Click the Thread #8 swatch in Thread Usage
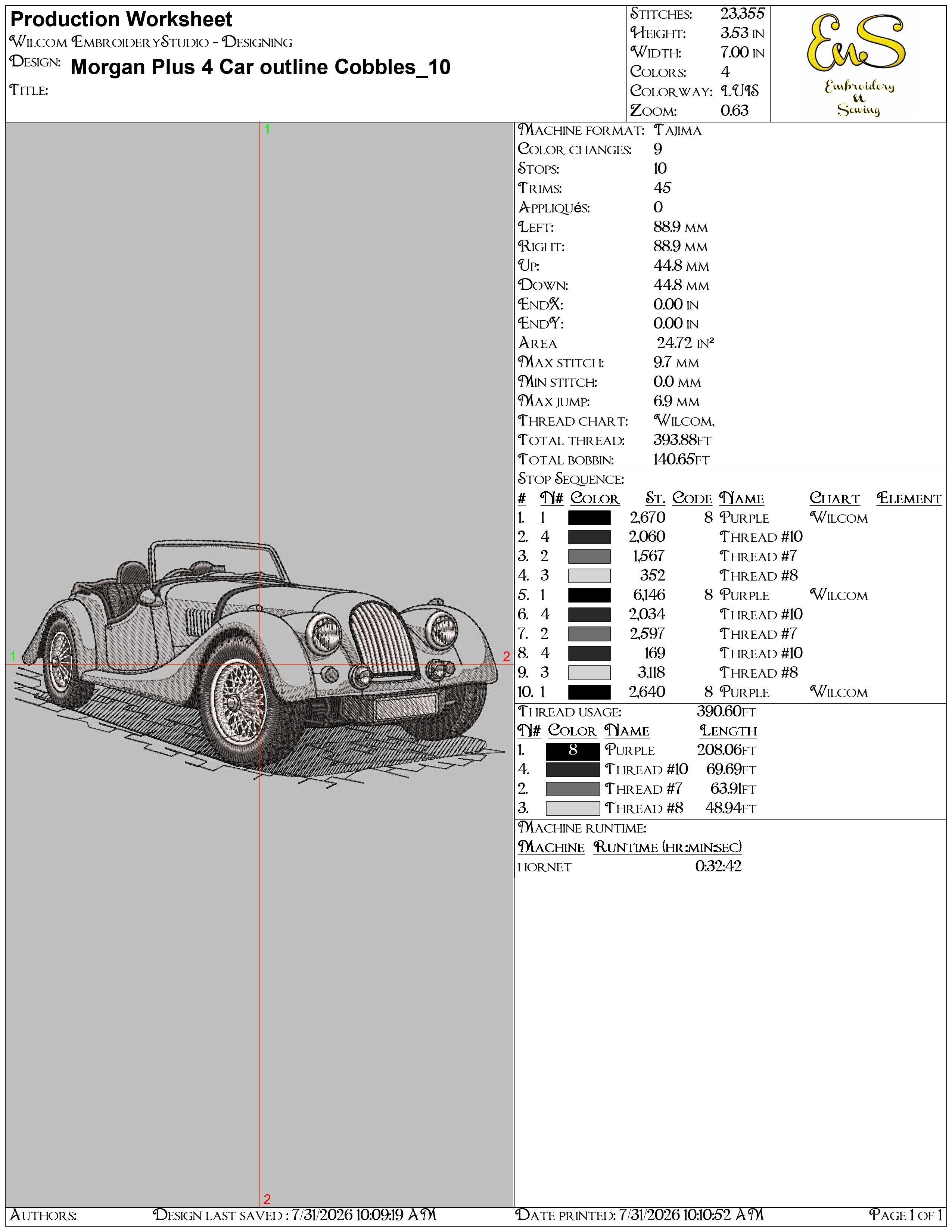 click(x=572, y=809)
